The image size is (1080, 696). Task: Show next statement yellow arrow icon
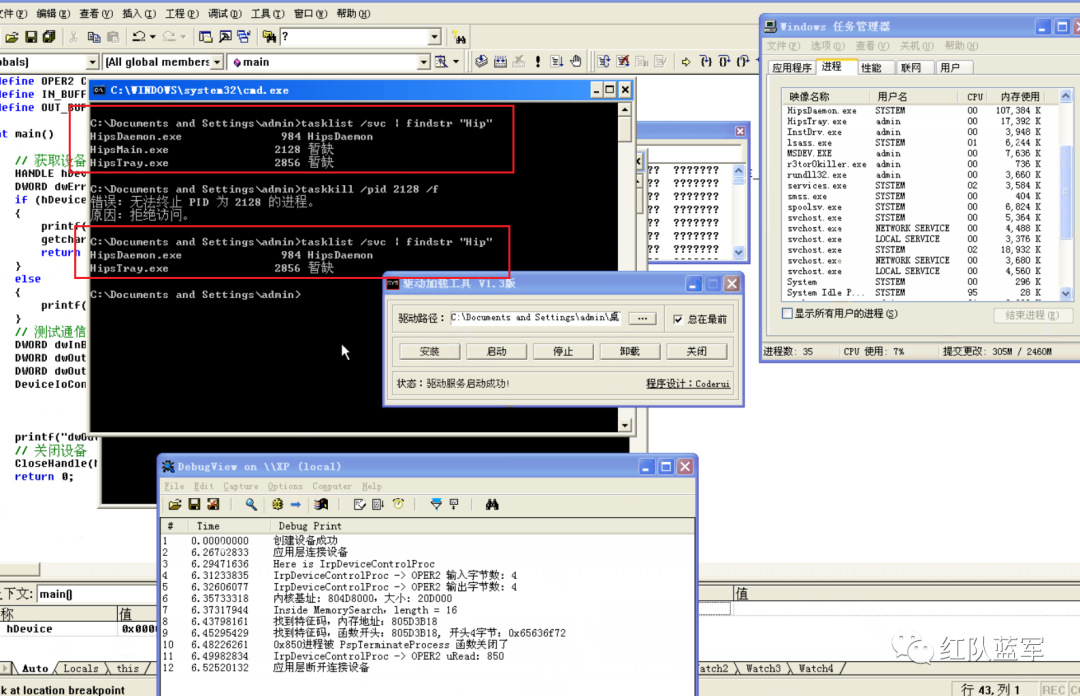[686, 61]
